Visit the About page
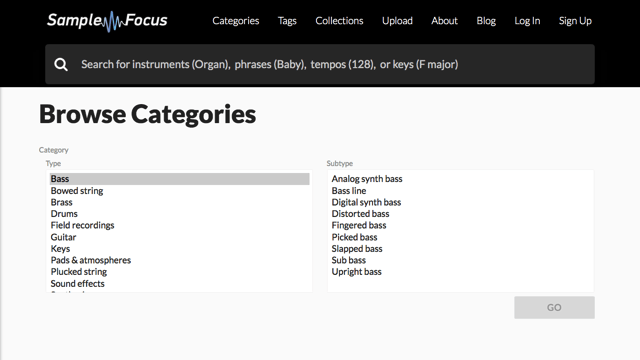Screen dimensions: 640x360 point(444,21)
